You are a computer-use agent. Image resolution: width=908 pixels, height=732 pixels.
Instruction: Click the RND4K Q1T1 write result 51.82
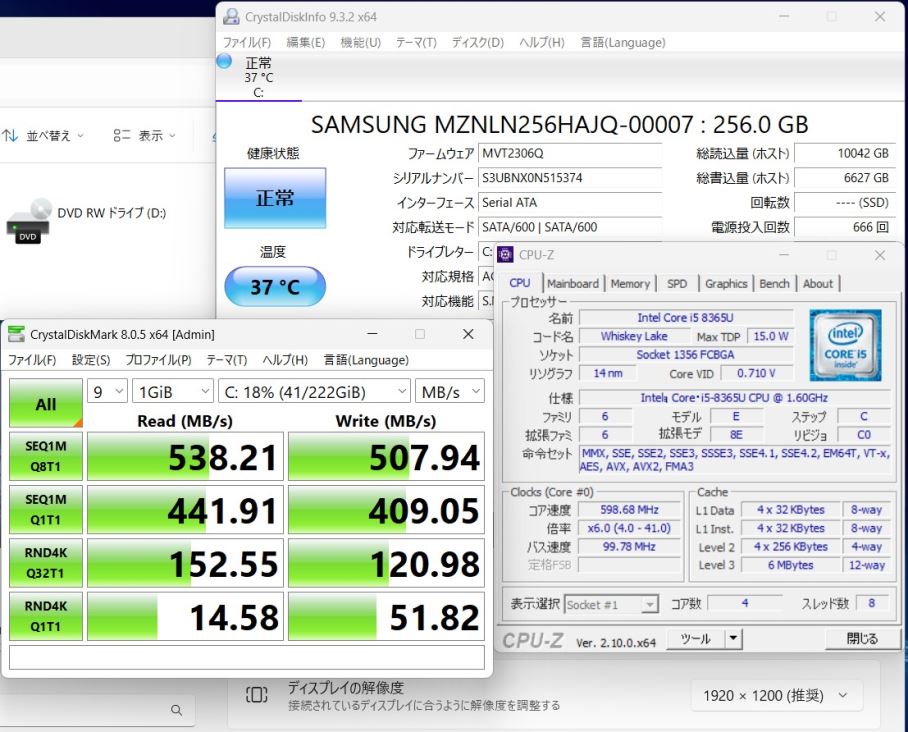tap(386, 616)
